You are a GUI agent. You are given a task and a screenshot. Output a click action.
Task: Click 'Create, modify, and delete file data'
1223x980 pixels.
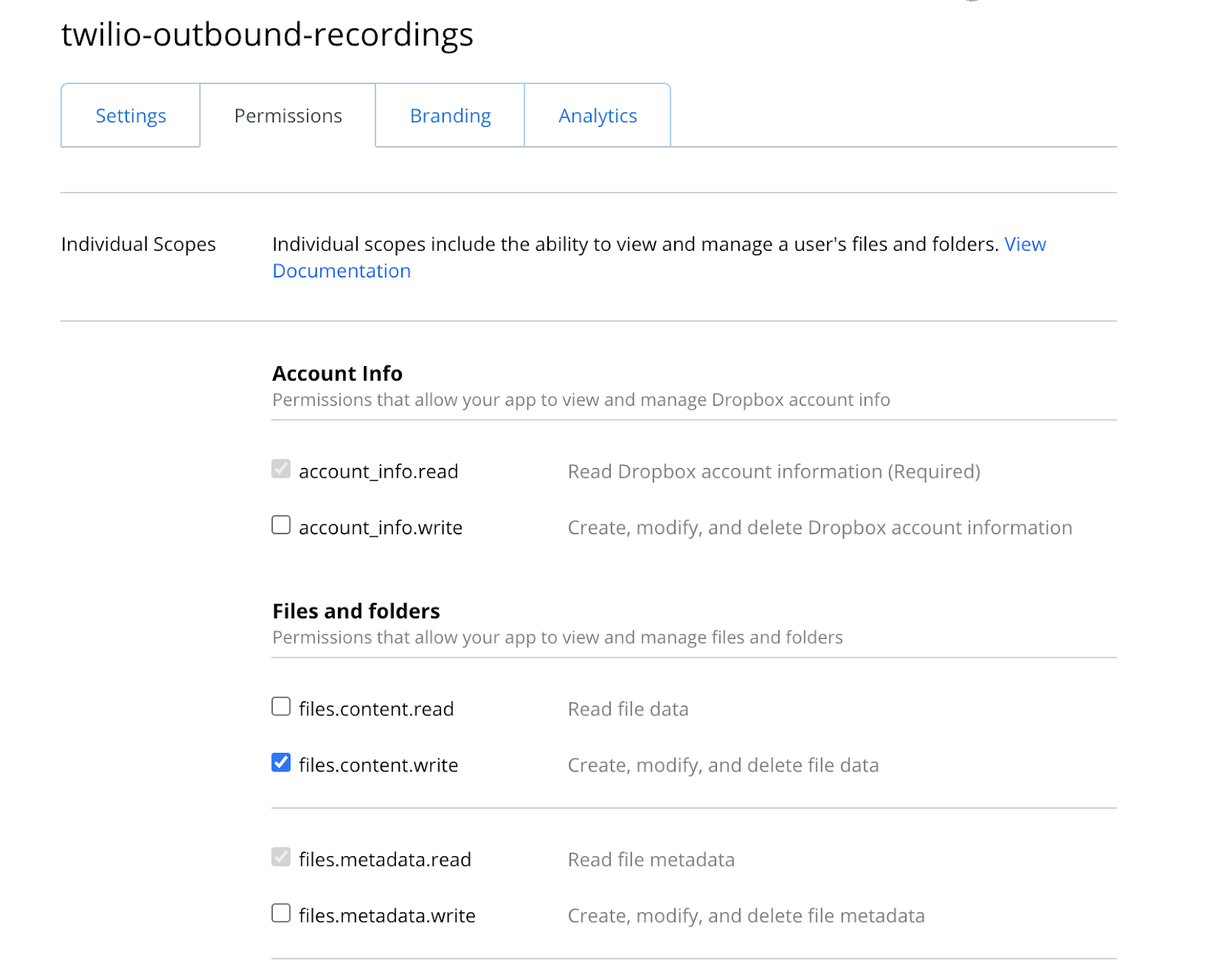[723, 765]
